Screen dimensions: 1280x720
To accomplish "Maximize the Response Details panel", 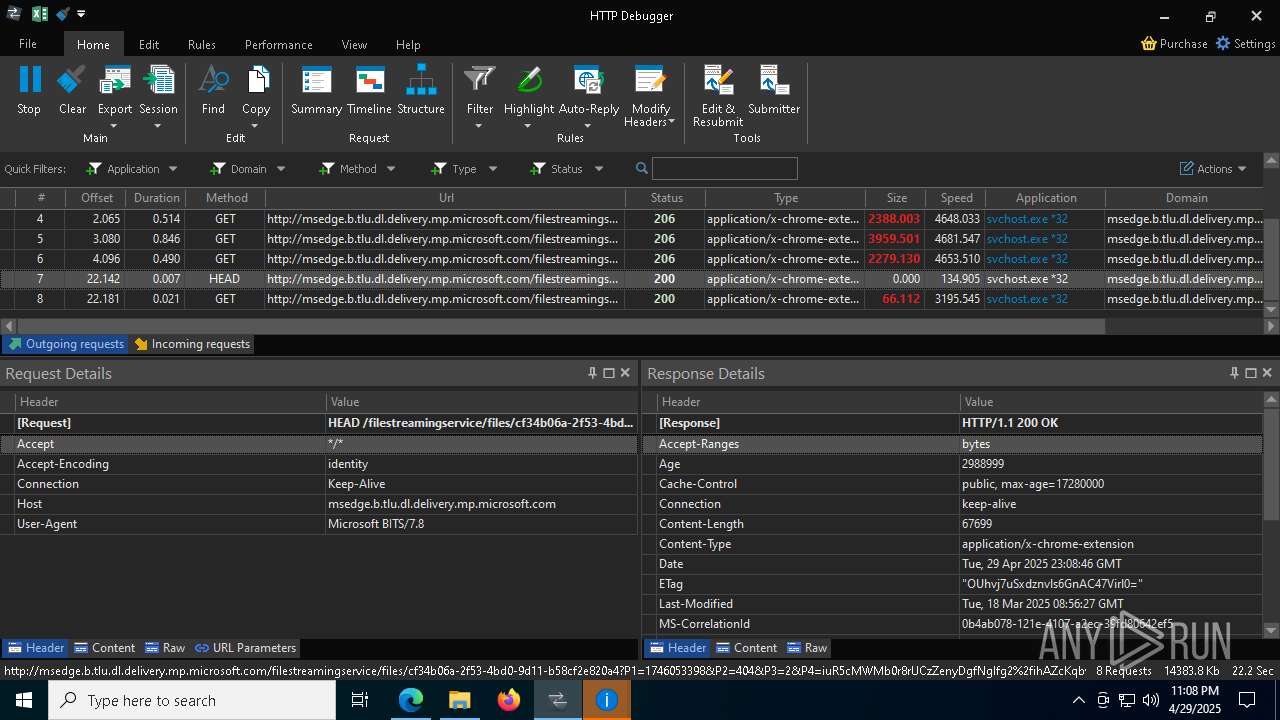I will click(1250, 373).
